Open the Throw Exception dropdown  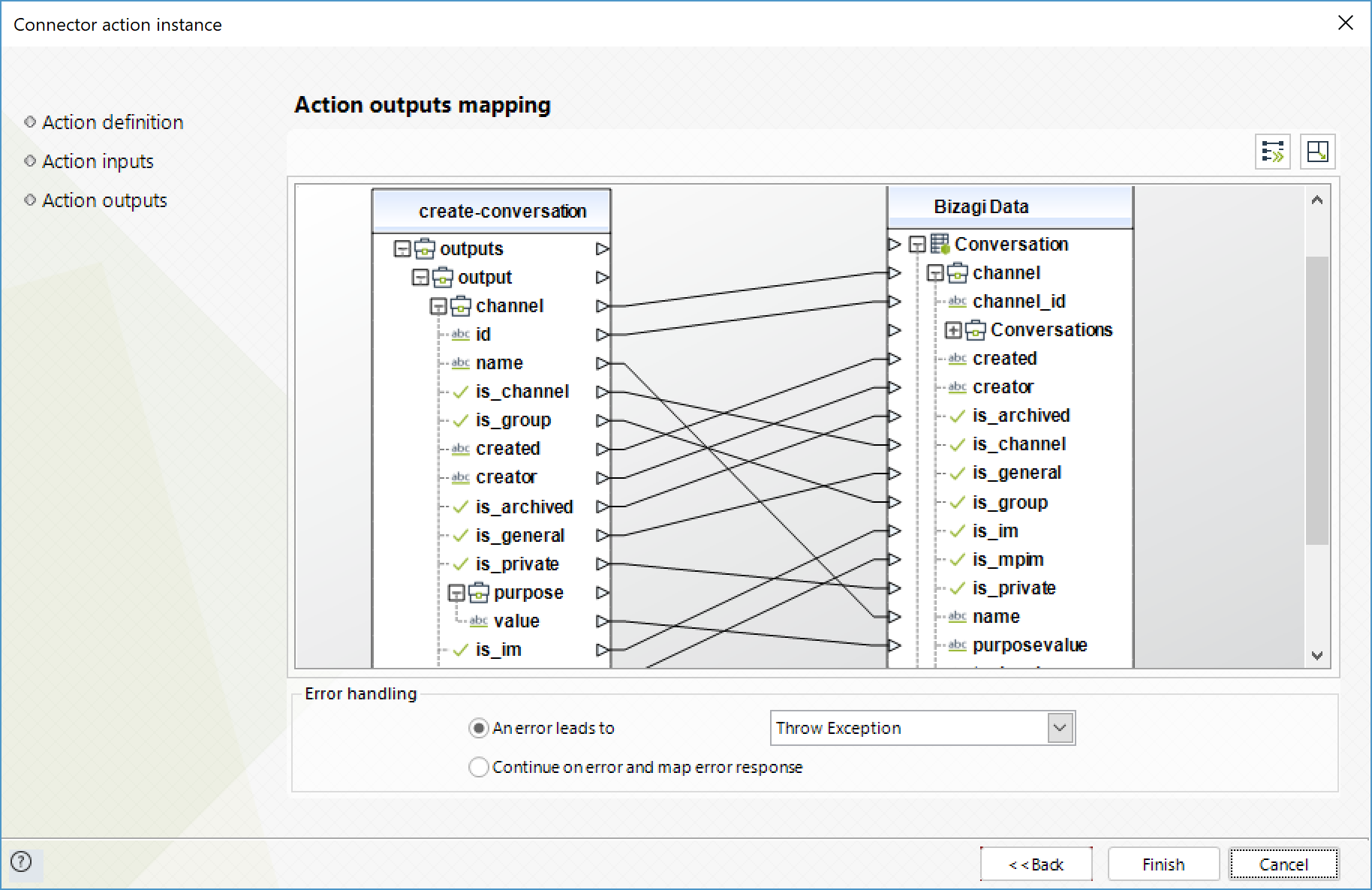coord(1060,728)
